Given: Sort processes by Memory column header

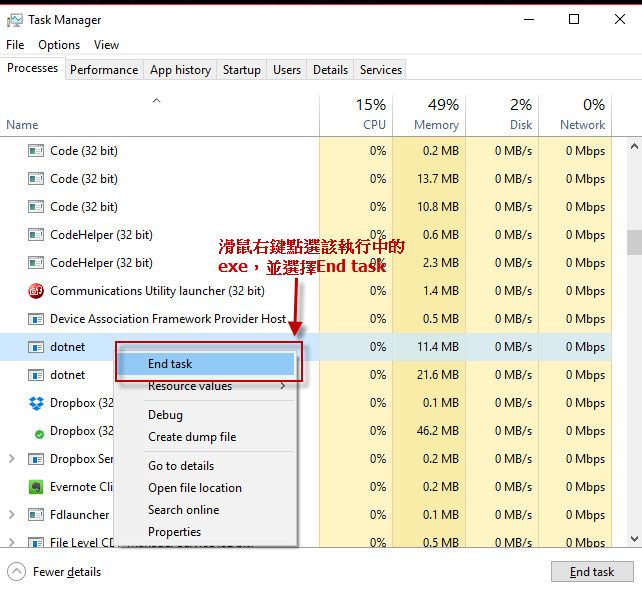Looking at the screenshot, I should coord(429,115).
